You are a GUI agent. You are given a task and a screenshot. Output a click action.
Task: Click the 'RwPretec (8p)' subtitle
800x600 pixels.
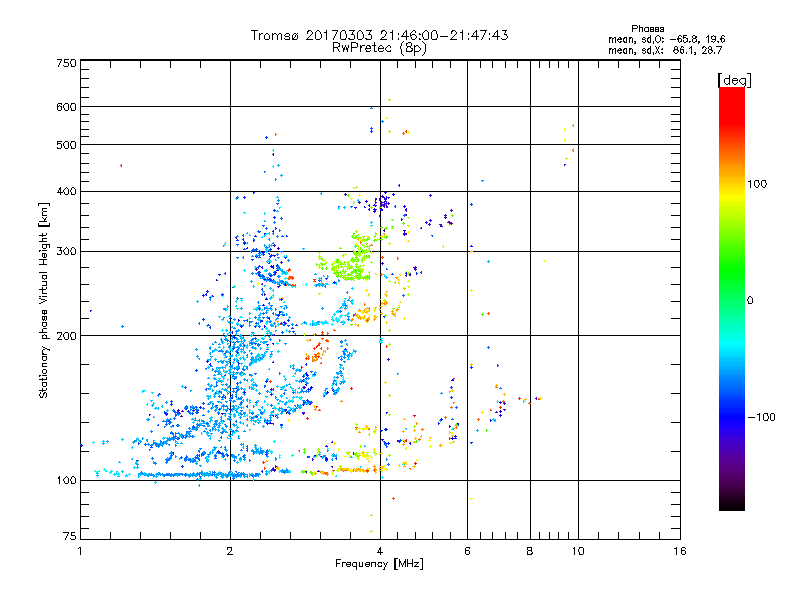pyautogui.click(x=379, y=48)
